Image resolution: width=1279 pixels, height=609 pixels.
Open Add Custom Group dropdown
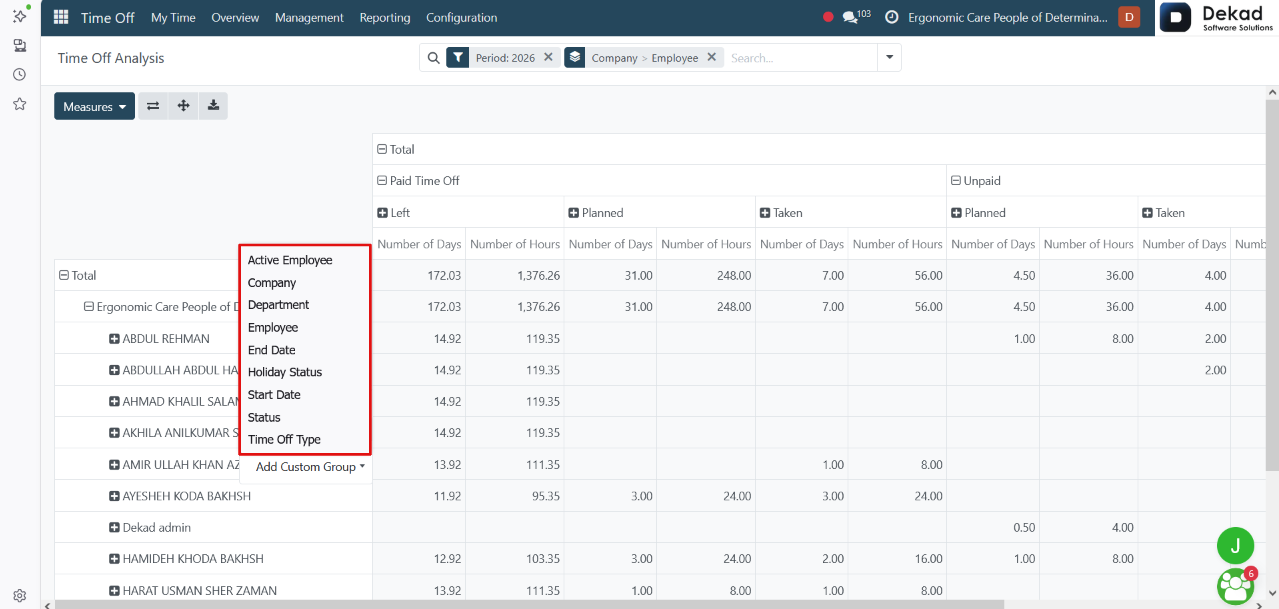tap(310, 467)
